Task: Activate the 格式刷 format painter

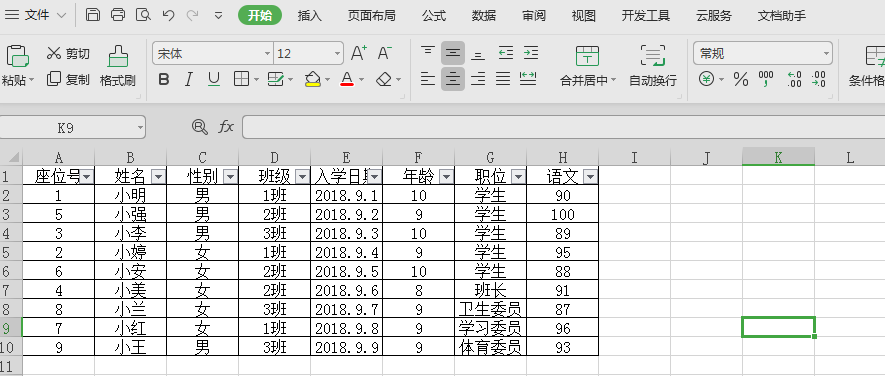Action: point(118,66)
